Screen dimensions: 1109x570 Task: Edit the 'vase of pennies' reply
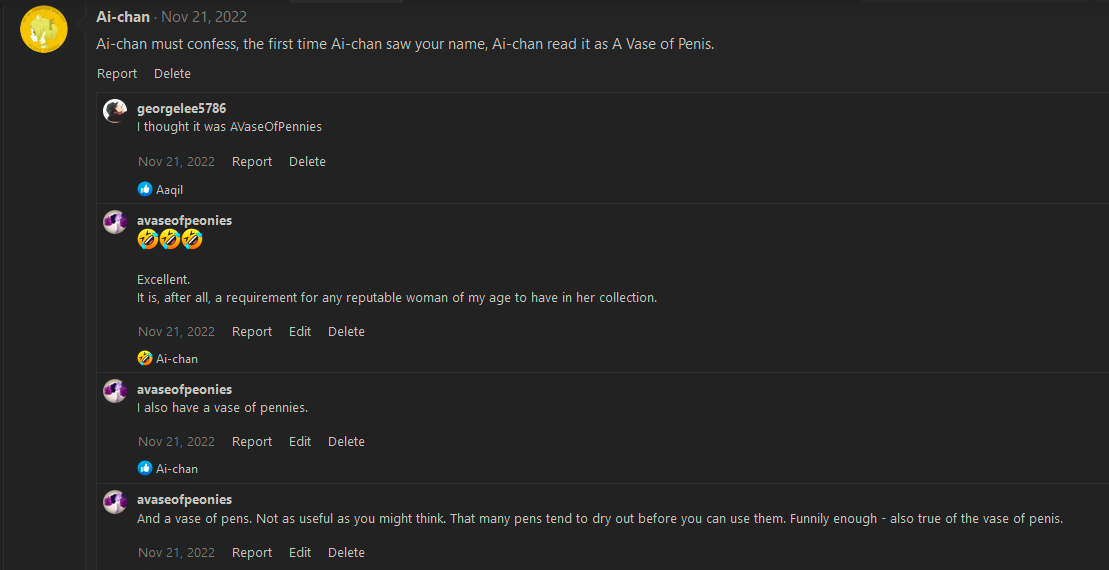click(300, 442)
